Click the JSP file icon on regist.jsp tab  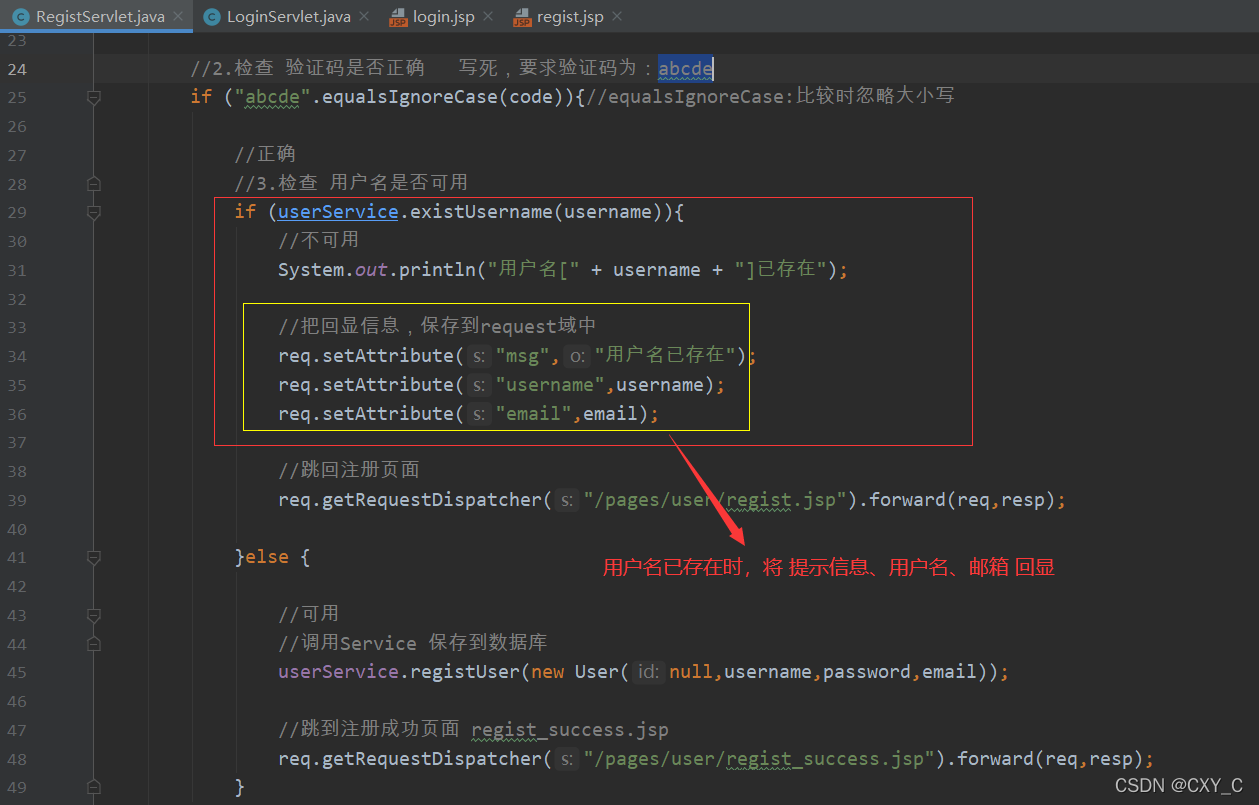521,17
